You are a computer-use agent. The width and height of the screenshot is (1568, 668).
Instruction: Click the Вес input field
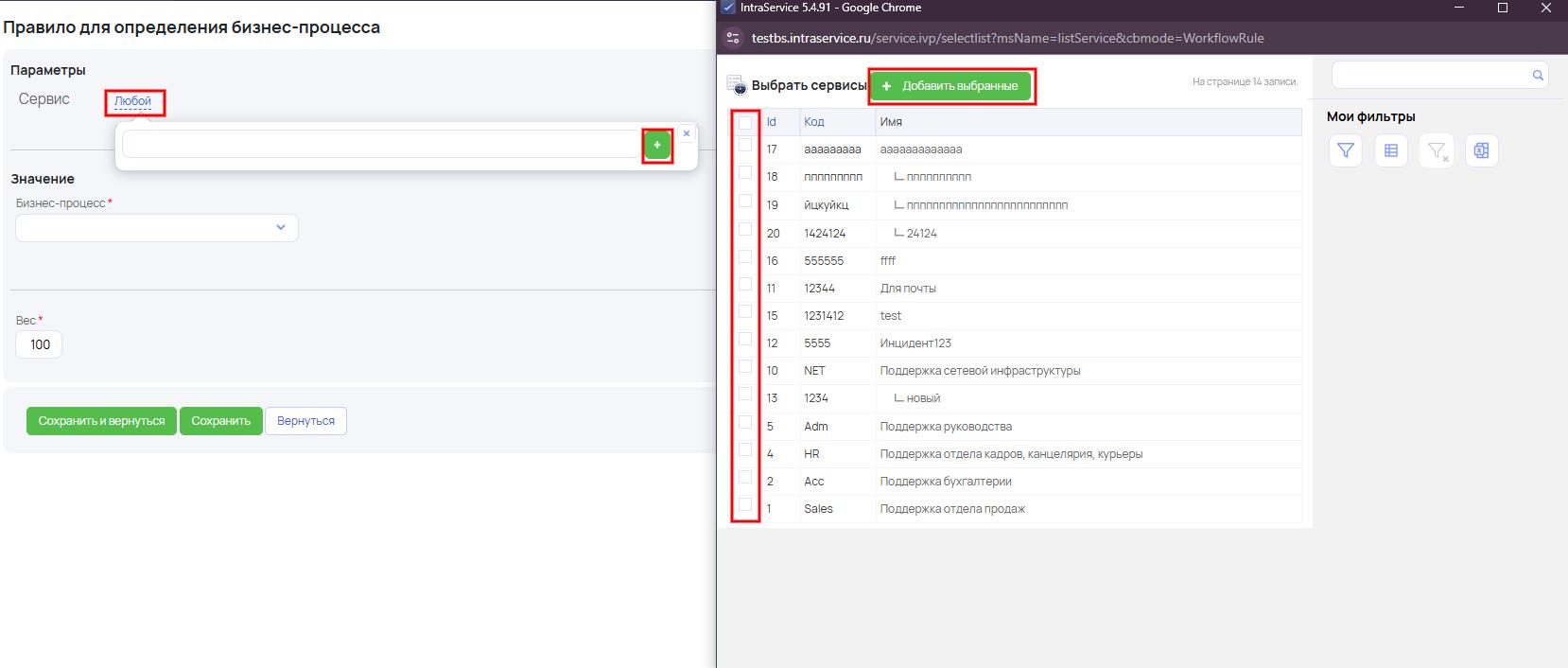40,344
